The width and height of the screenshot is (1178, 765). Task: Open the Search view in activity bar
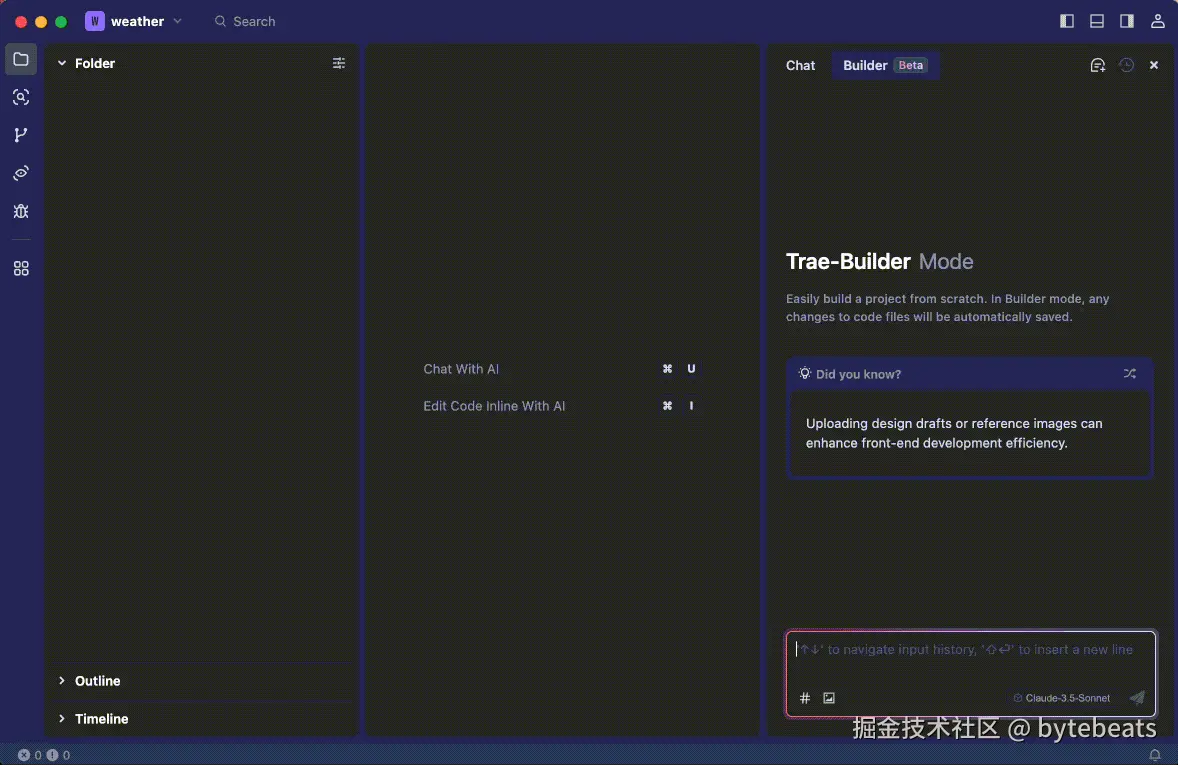coord(21,97)
